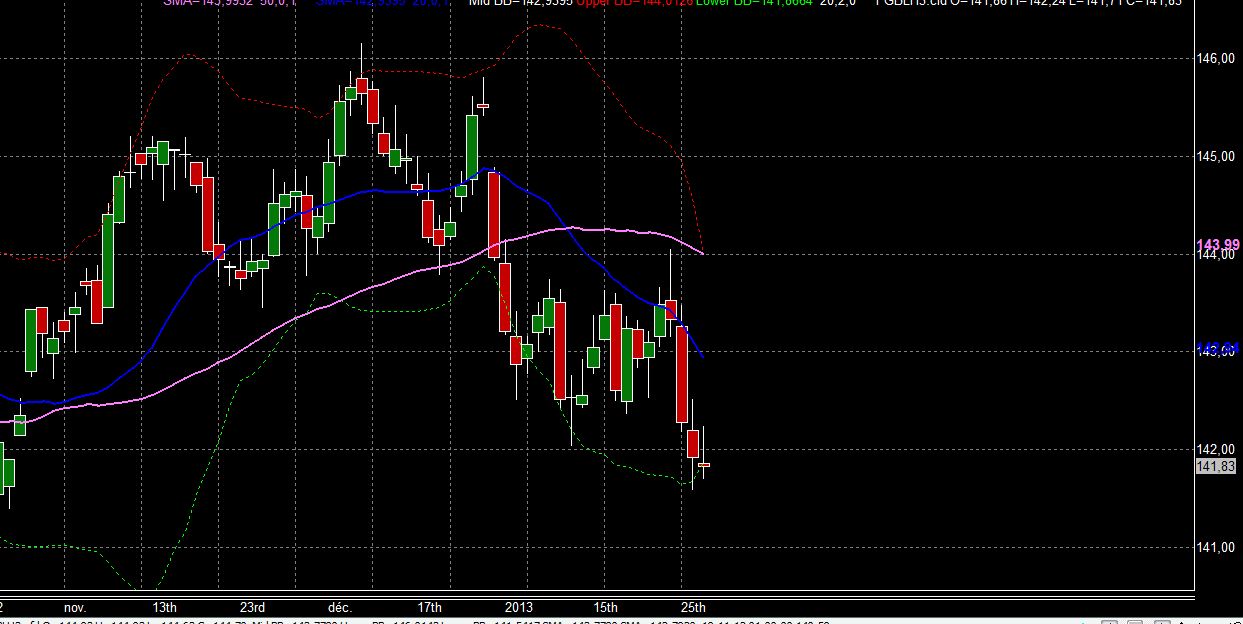Select the pink 143,99 SMA value label
1243x624 pixels.
tap(1218, 244)
